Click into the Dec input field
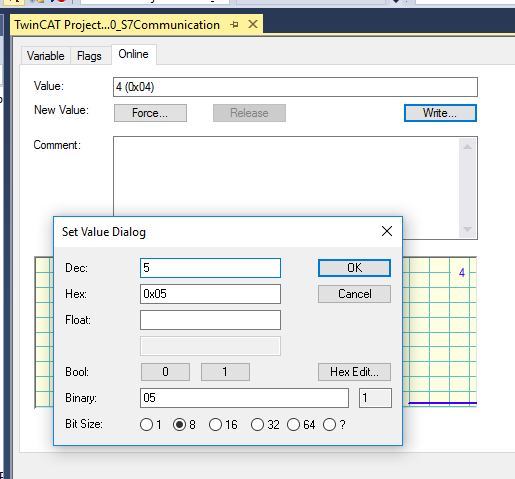The width and height of the screenshot is (515, 479). pos(210,268)
